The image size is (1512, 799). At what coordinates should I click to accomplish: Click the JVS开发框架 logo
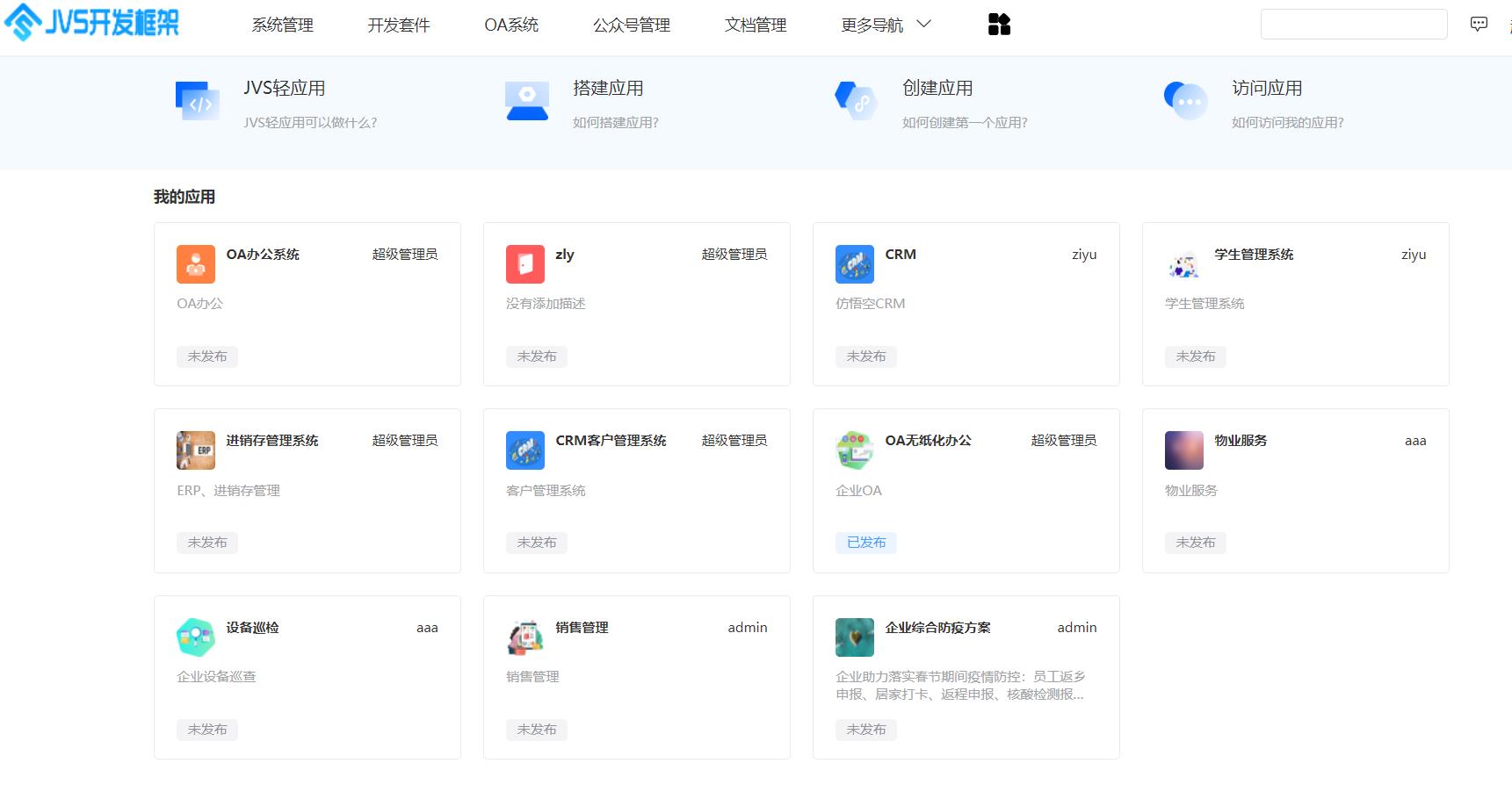point(91,22)
